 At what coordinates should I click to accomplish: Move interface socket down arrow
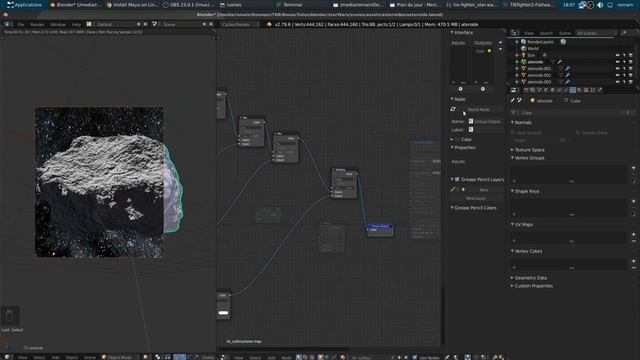point(500,49)
